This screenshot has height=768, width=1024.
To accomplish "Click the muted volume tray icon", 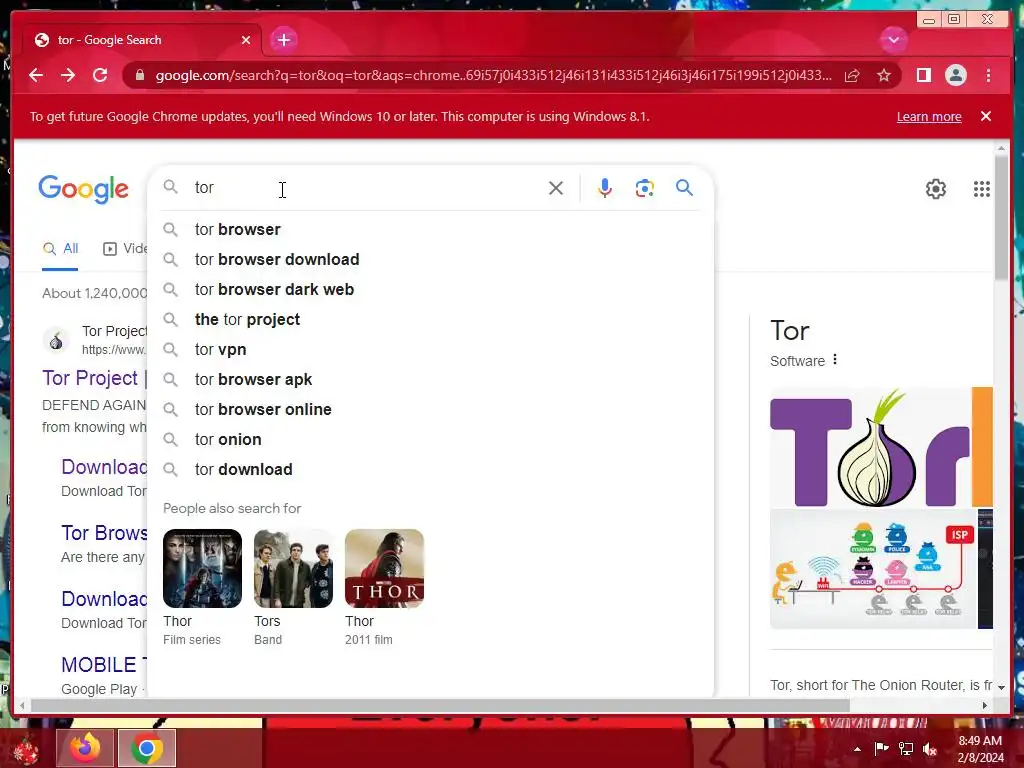I will coord(930,748).
